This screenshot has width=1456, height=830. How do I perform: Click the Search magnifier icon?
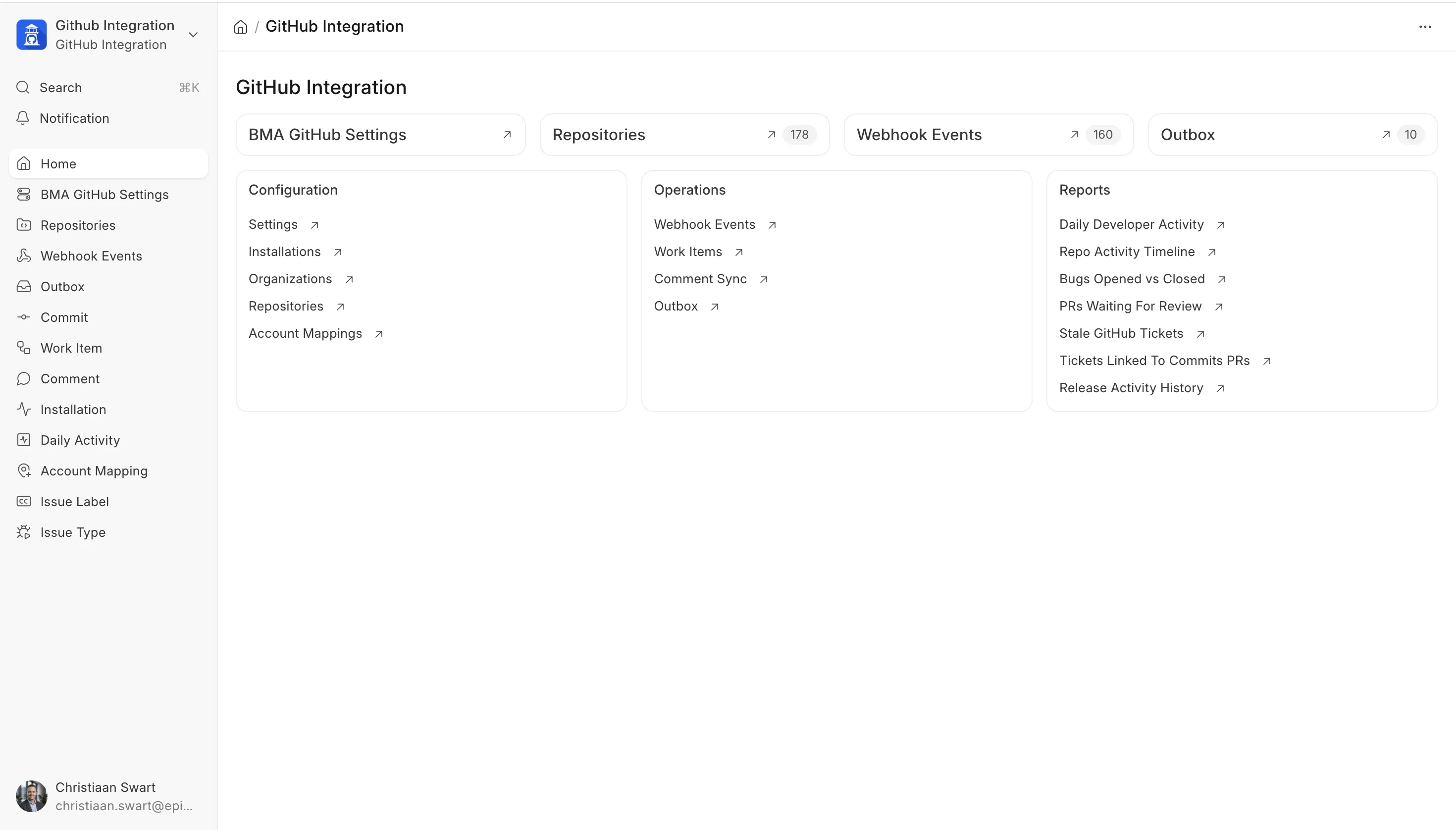[x=23, y=87]
